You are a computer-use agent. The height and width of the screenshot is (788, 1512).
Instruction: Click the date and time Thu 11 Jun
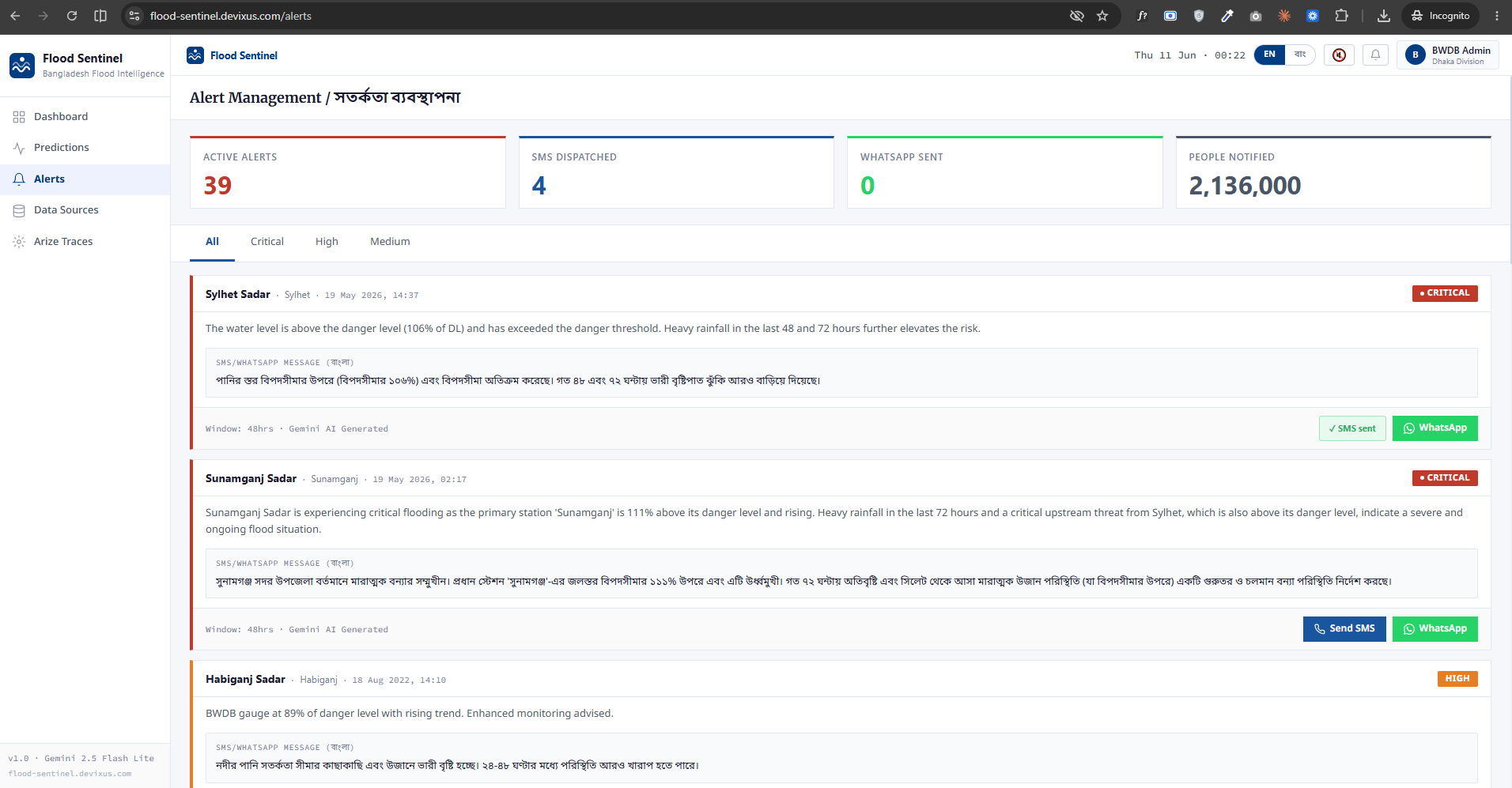pos(1189,55)
